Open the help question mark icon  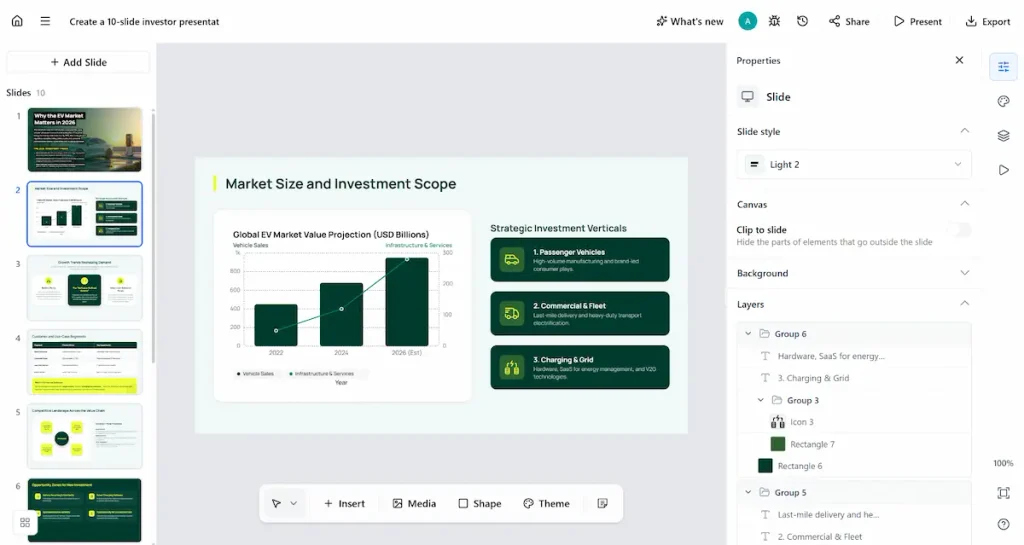click(1004, 524)
